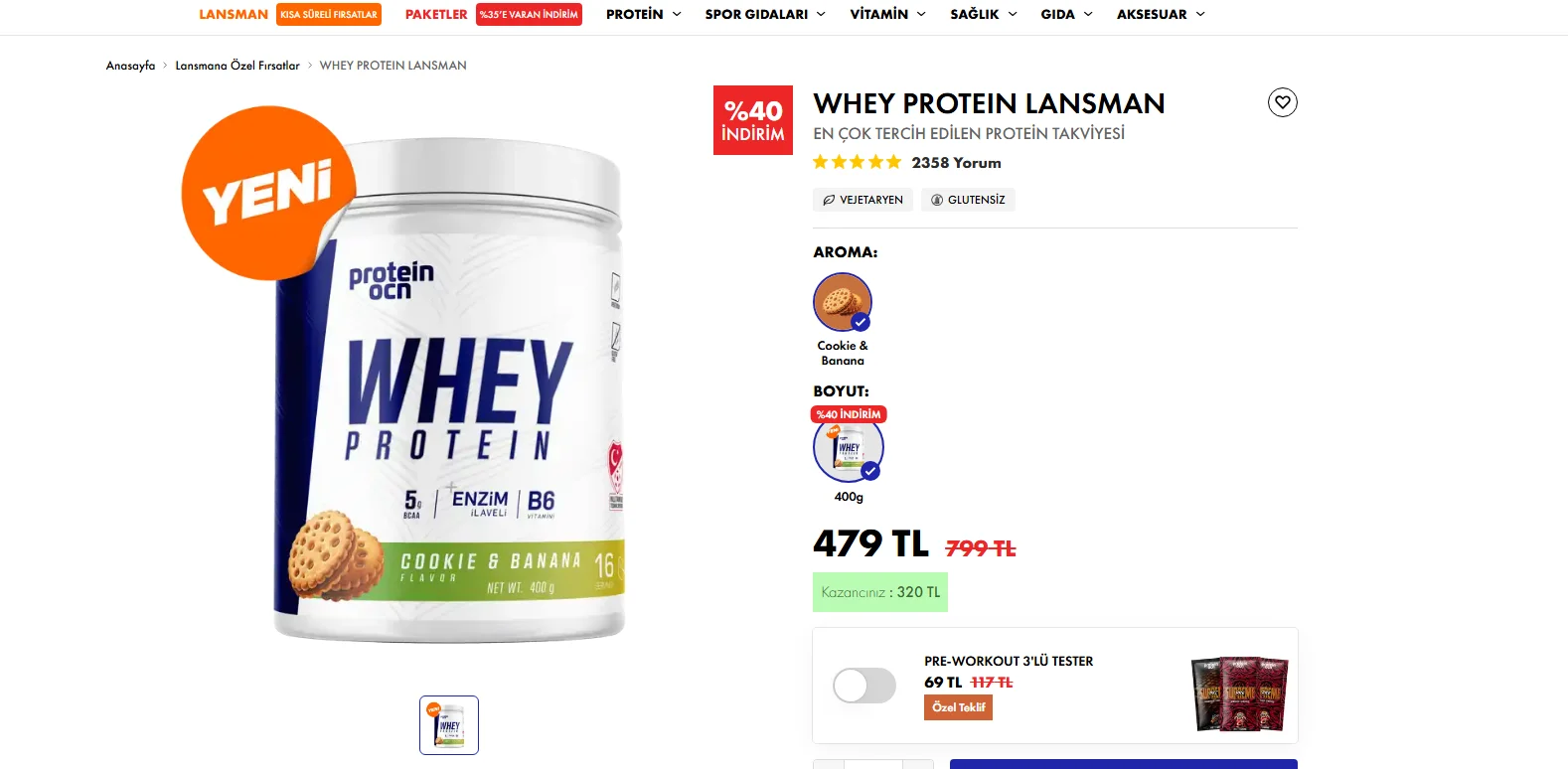The width and height of the screenshot is (1568, 769).
Task: Click the orange YENİ sticker on product
Action: (268, 193)
